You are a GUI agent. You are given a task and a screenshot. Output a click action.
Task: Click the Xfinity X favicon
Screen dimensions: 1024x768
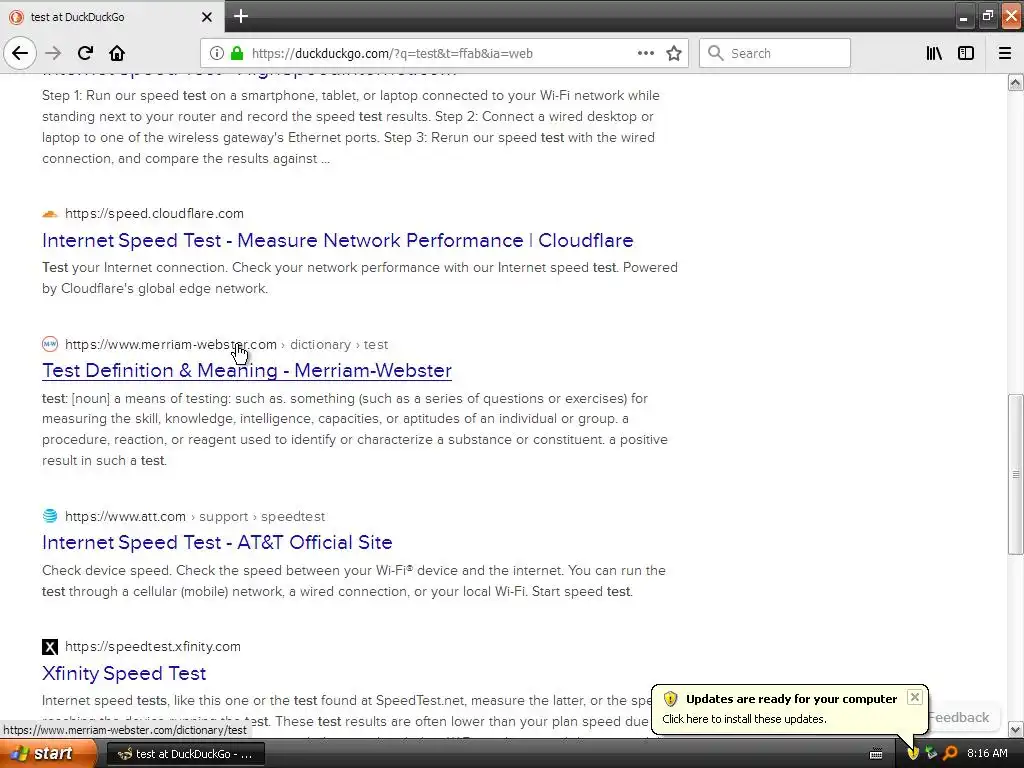tap(50, 647)
